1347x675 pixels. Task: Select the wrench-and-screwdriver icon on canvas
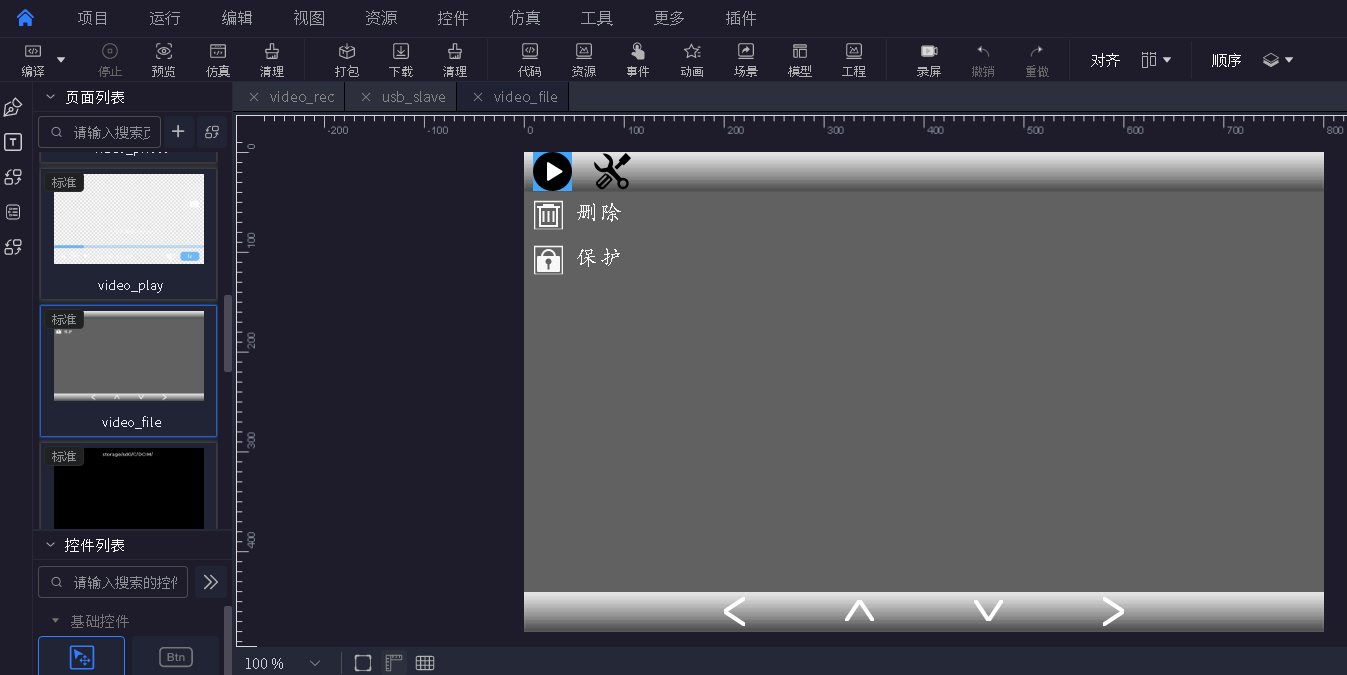(612, 172)
